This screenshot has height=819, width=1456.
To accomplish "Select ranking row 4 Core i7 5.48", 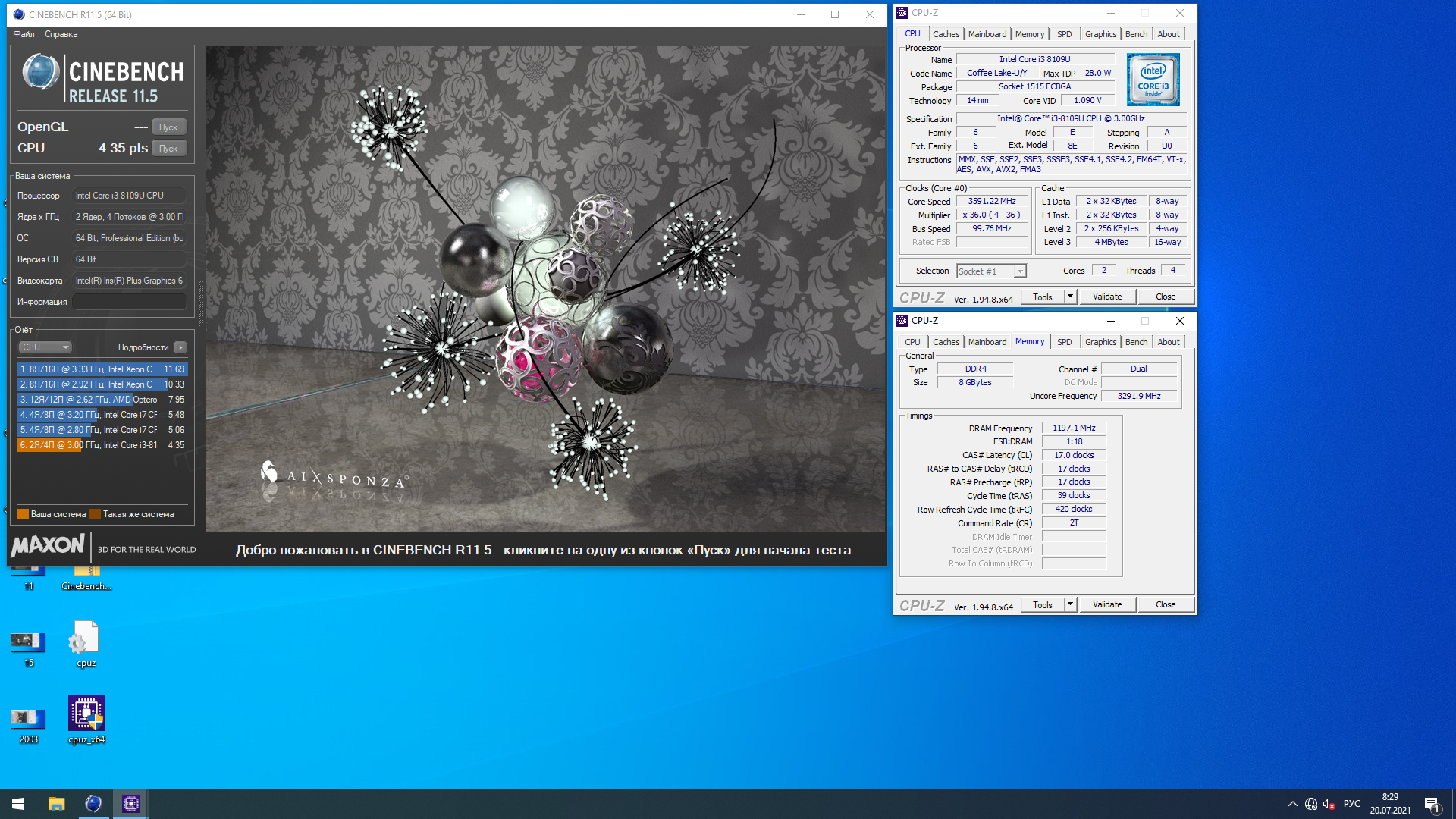I will (102, 415).
